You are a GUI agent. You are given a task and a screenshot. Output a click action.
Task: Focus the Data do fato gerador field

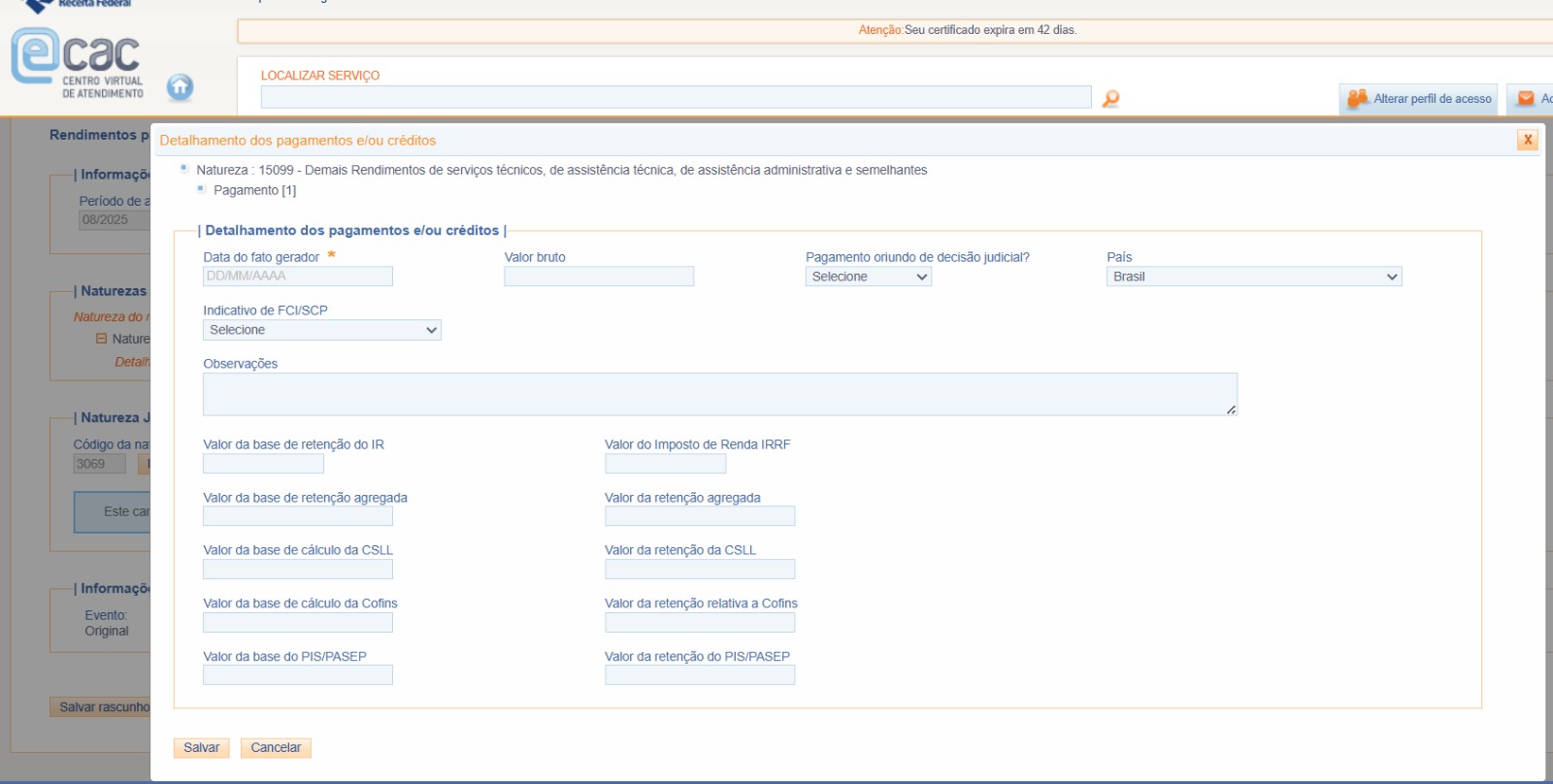tap(298, 277)
